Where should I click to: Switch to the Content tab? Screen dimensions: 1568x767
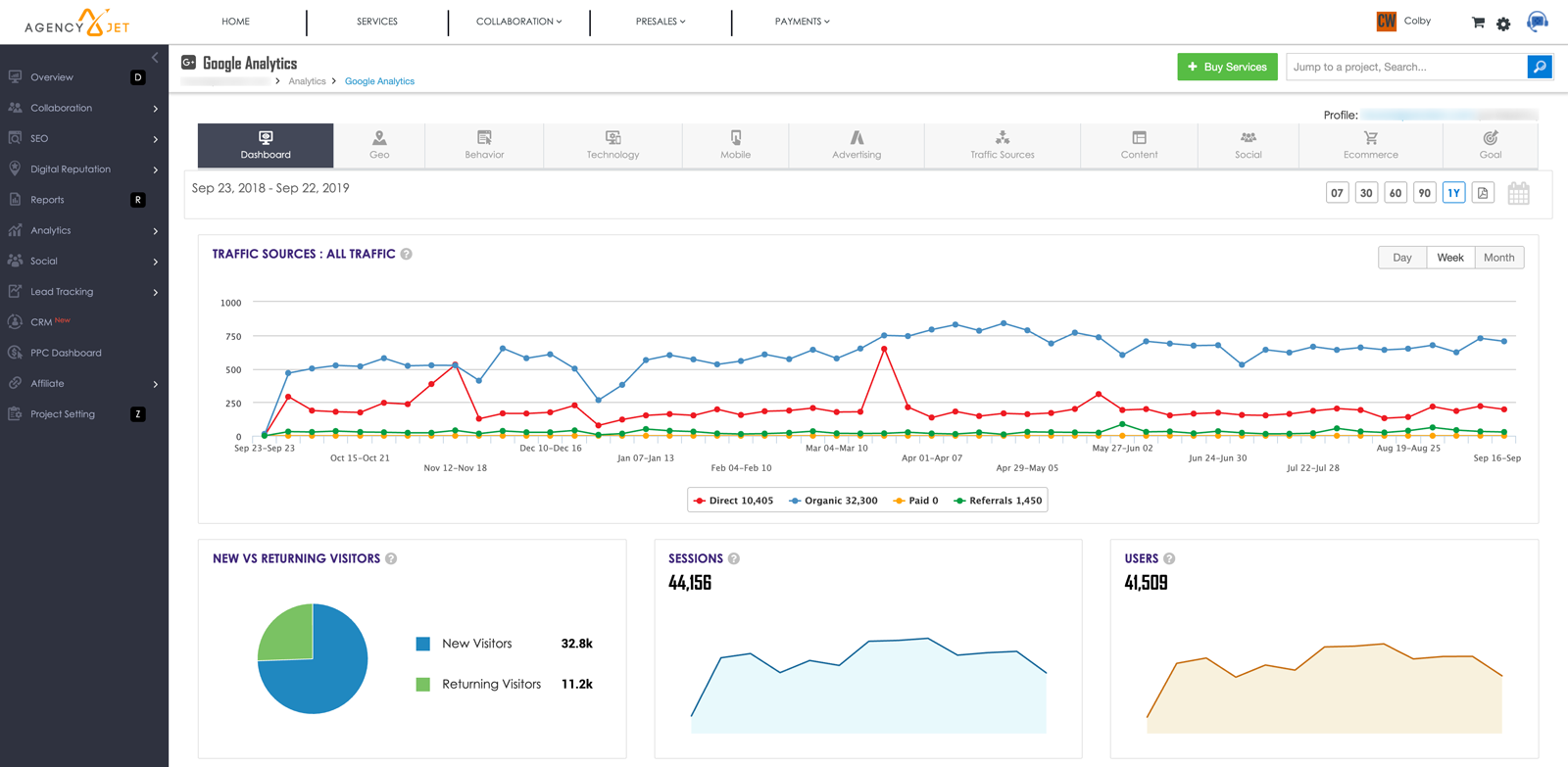pos(1139,145)
